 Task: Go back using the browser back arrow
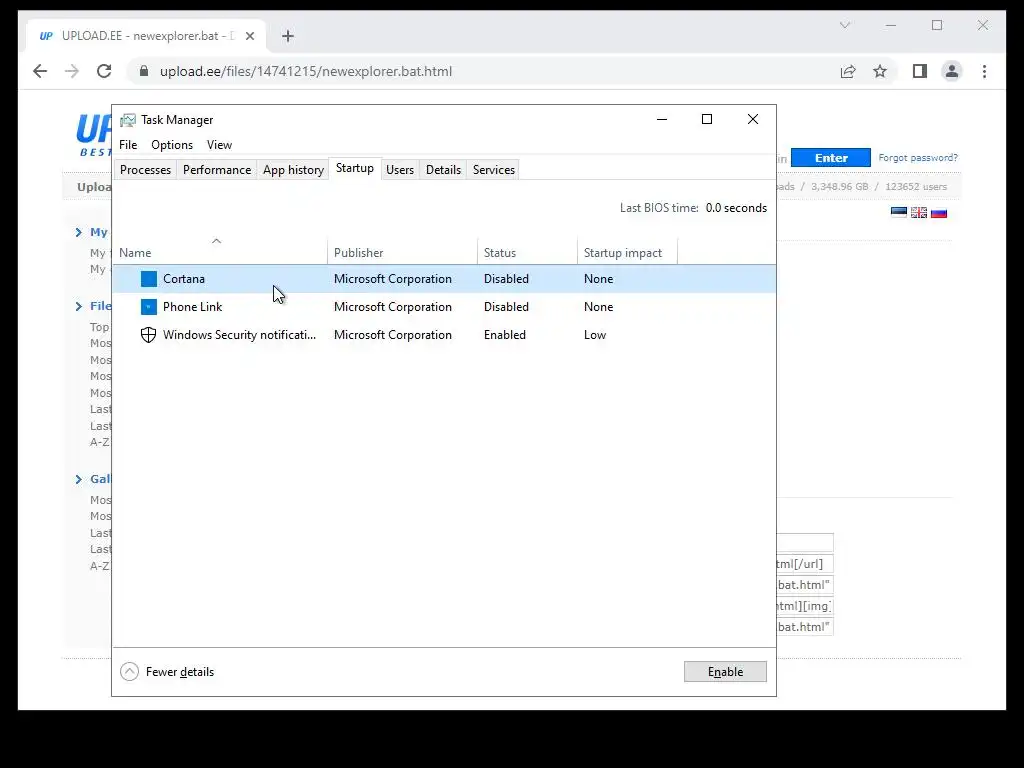40,71
